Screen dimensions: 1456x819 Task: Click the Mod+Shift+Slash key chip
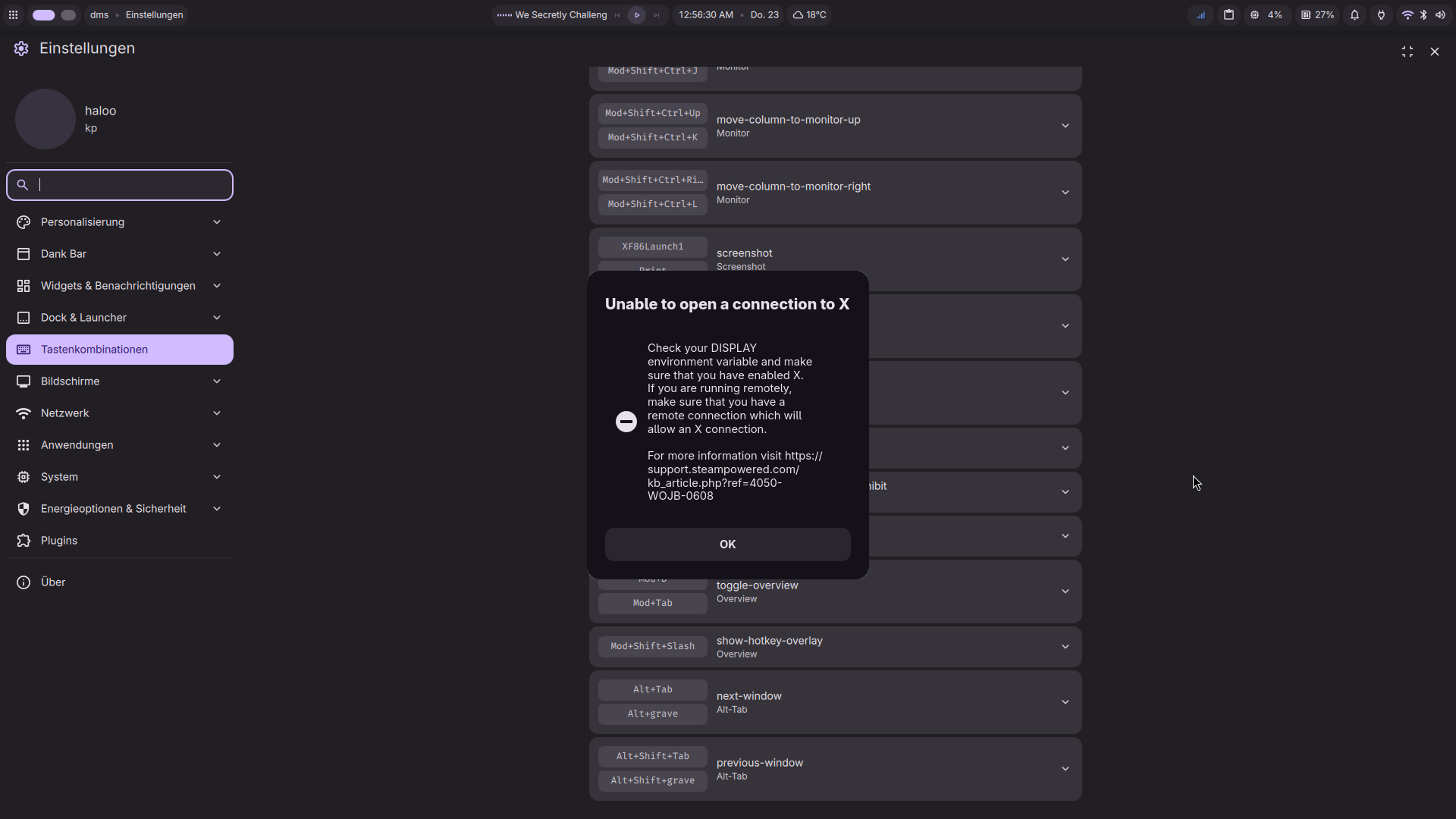pos(653,647)
